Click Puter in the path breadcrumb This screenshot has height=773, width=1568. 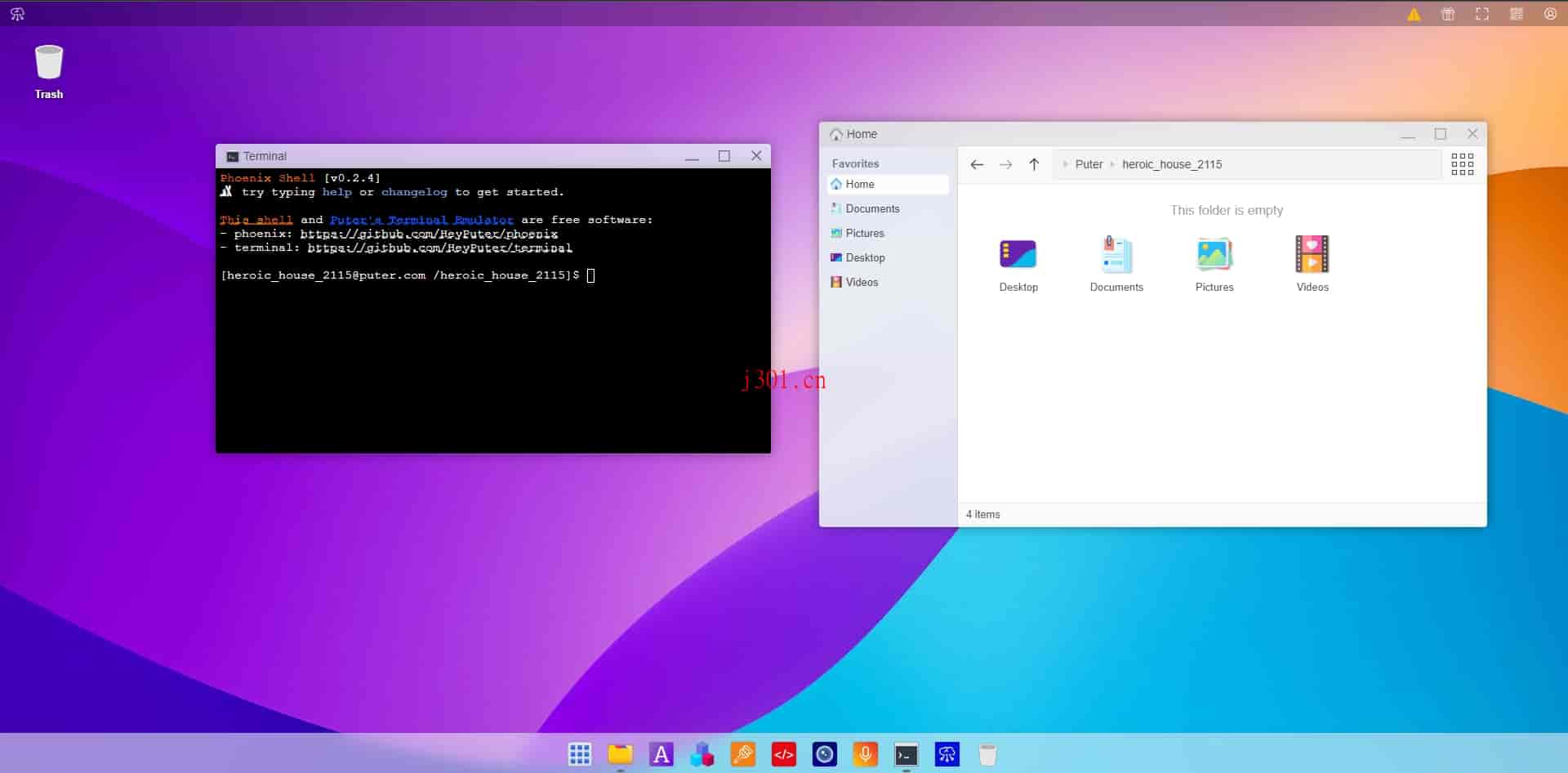pyautogui.click(x=1089, y=164)
